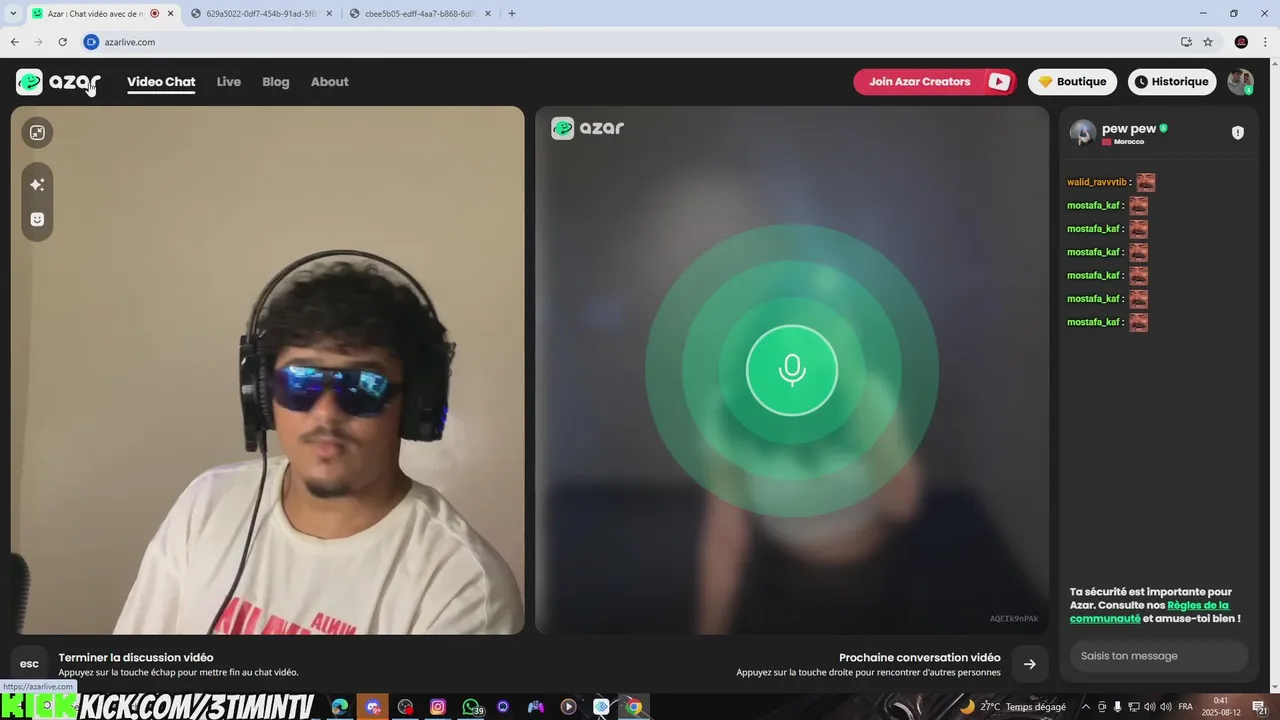Switch to the cbee5b05 browser tab
Viewport: 1280px width, 720px height.
coord(419,14)
